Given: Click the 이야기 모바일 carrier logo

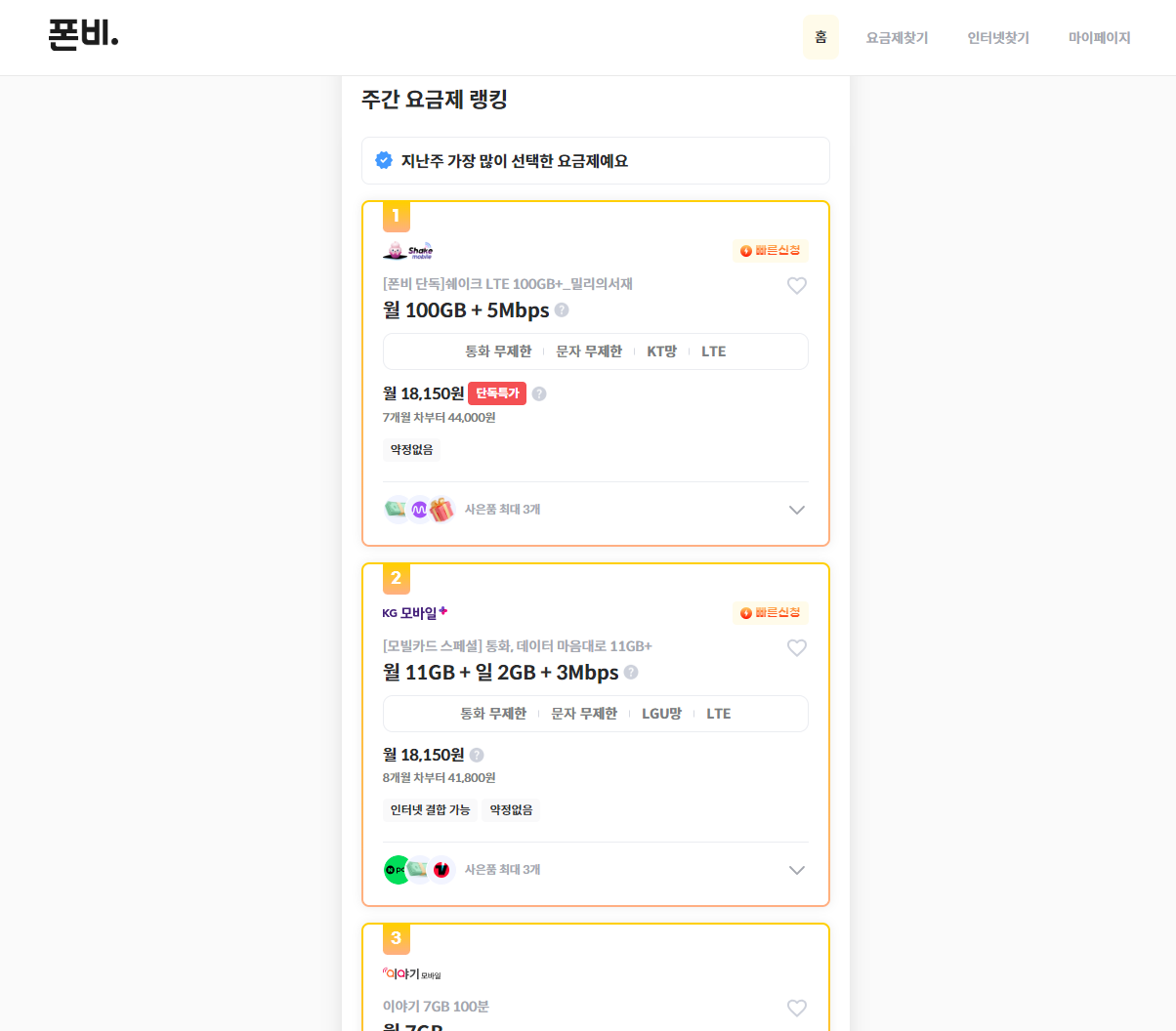Looking at the screenshot, I should (412, 974).
